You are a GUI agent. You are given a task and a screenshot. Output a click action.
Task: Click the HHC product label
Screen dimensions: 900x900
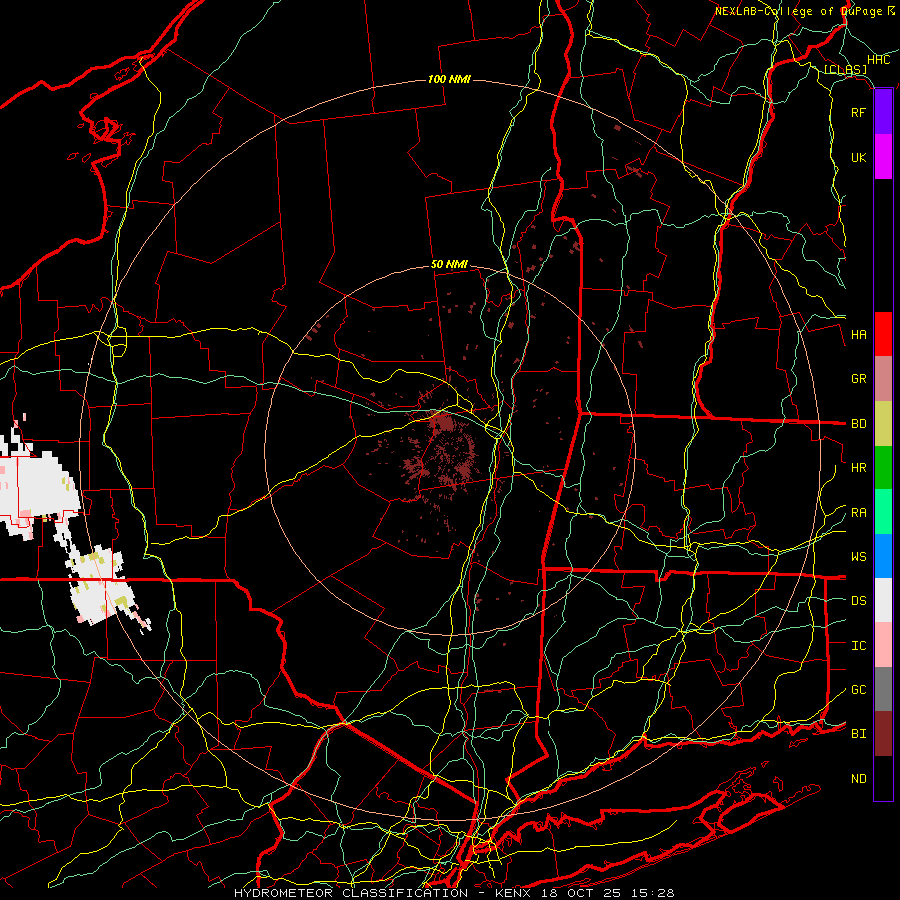tap(878, 60)
